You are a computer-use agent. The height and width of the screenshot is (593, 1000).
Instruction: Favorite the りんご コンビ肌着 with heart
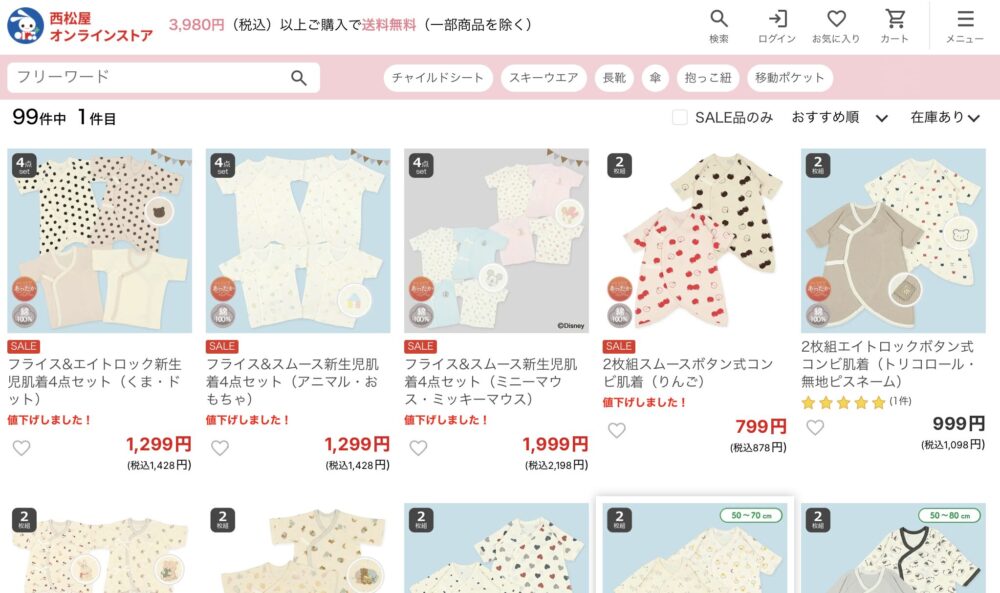[617, 430]
